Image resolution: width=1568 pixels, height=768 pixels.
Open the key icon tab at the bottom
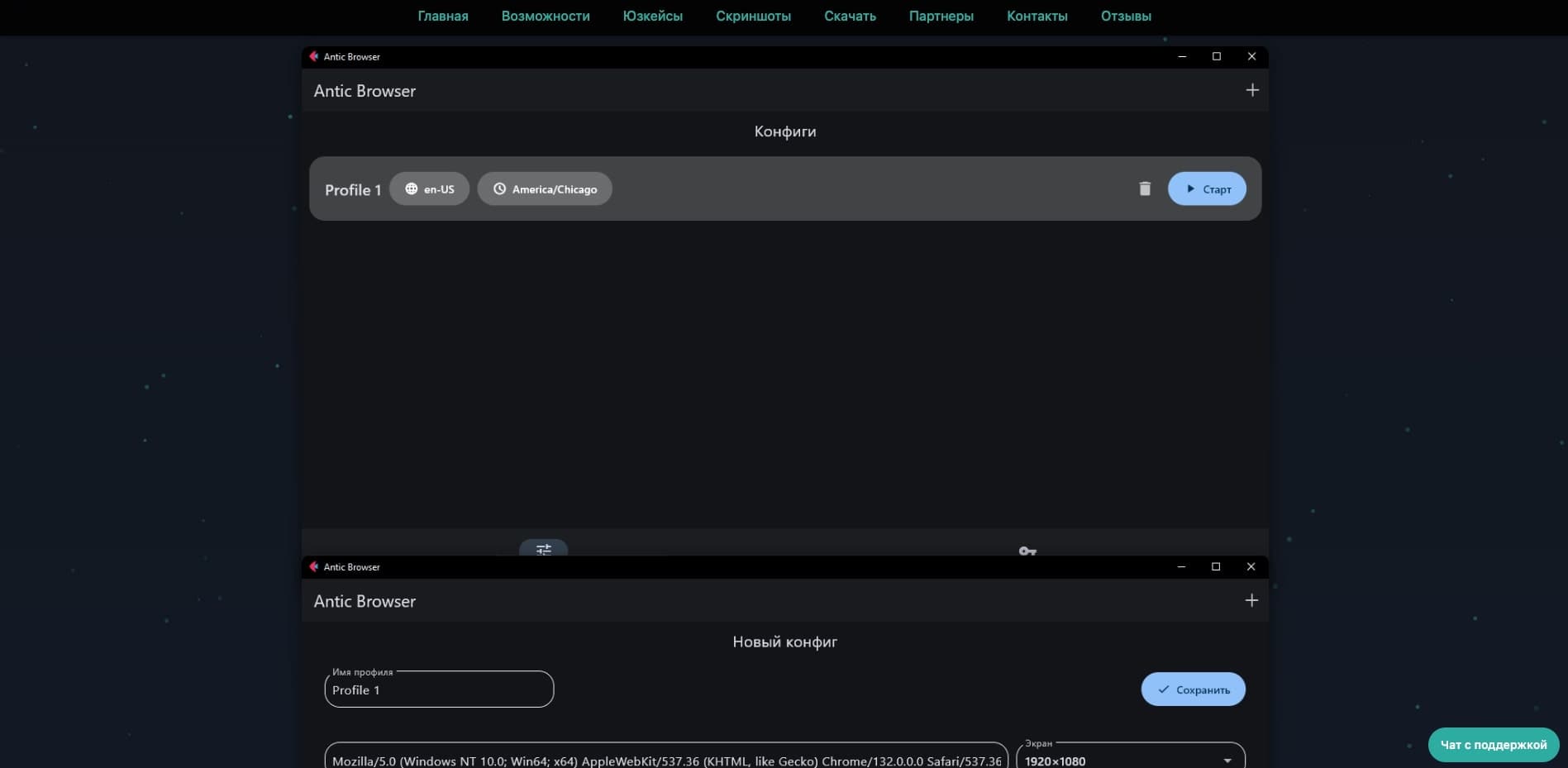(x=1027, y=550)
